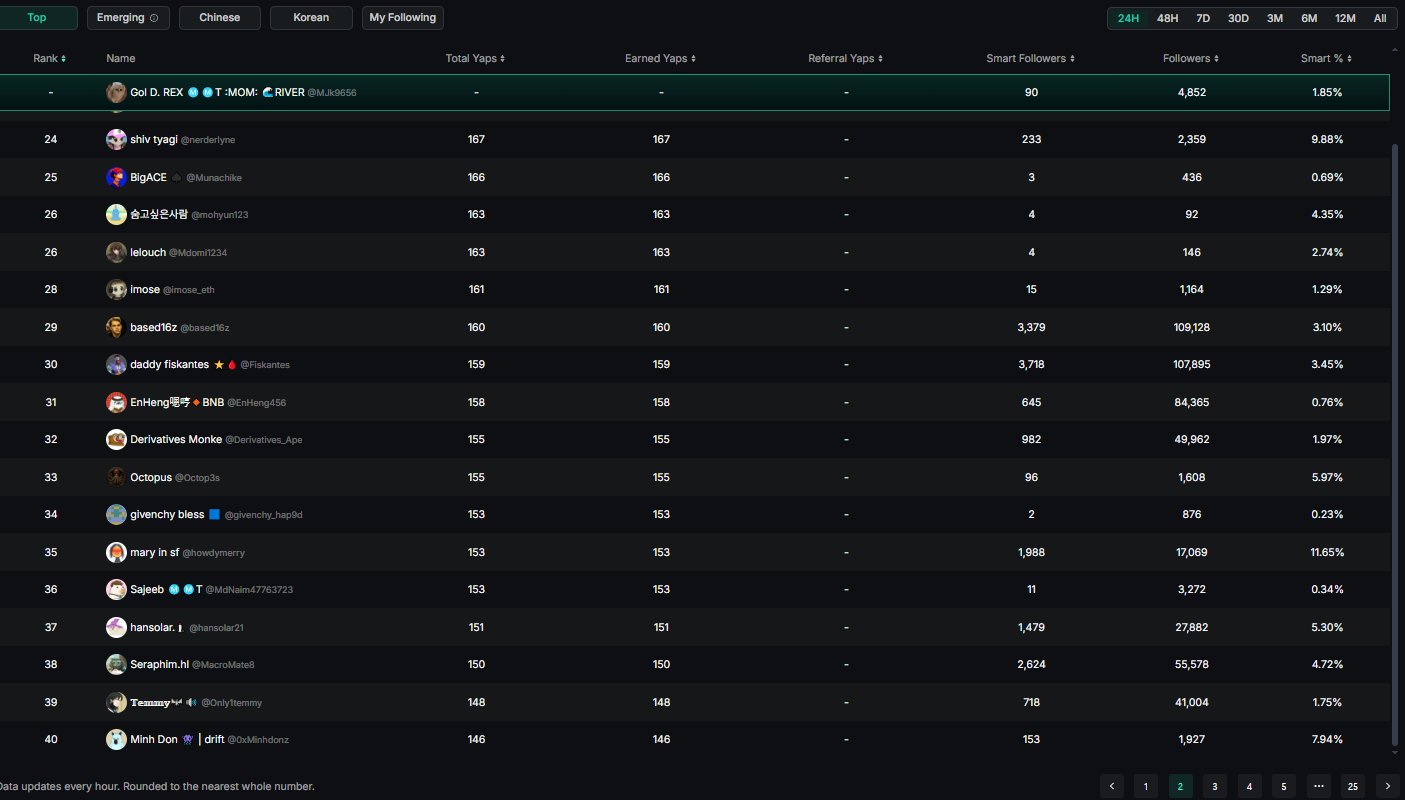Open the @howdymerry handle

point(213,553)
